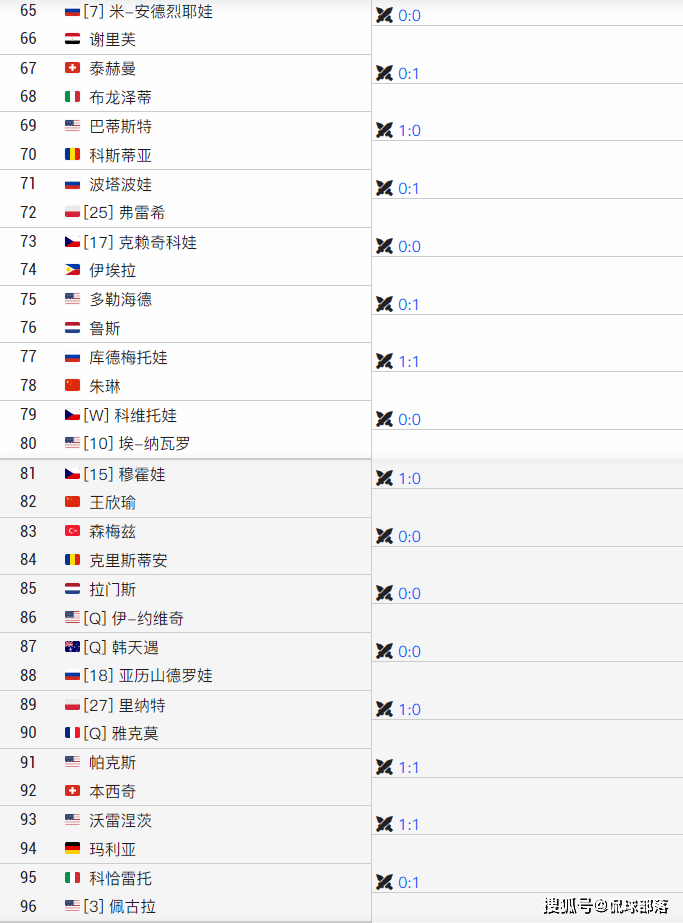The image size is (683, 923).
Task: Open the crossed rackets icon for 泰赫曼 vs 布龙泽蒂
Action: 384,73
